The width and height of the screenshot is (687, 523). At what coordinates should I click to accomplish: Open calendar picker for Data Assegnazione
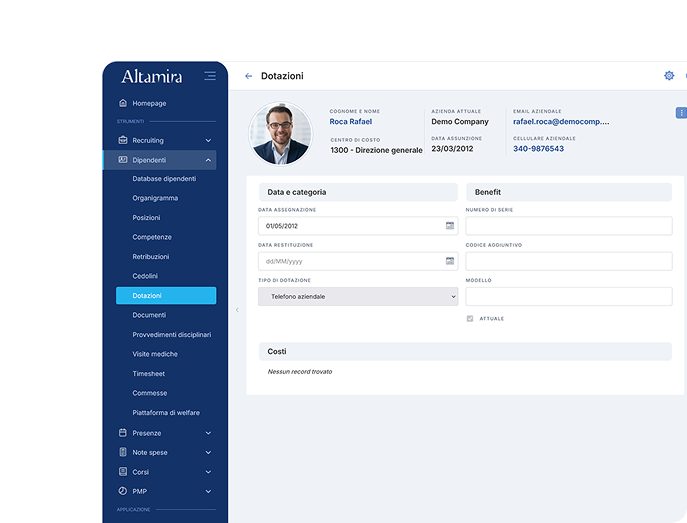(450, 226)
